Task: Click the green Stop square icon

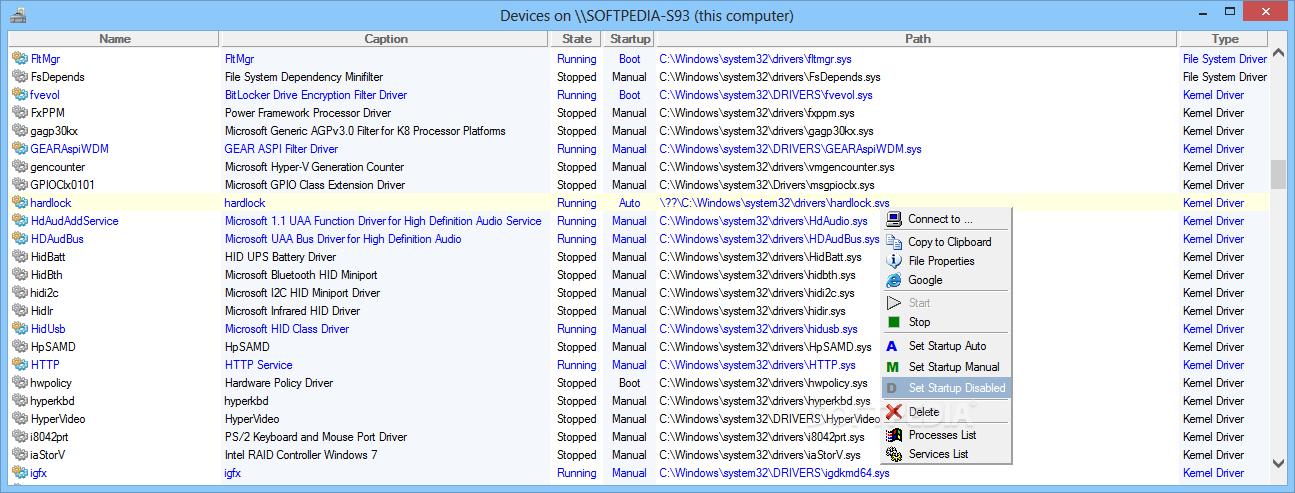Action: coord(894,322)
